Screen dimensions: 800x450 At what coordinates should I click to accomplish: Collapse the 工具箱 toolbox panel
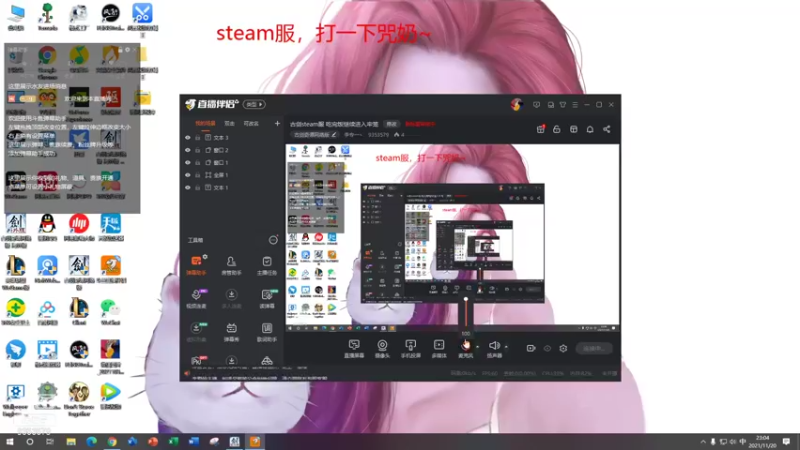tap(273, 240)
